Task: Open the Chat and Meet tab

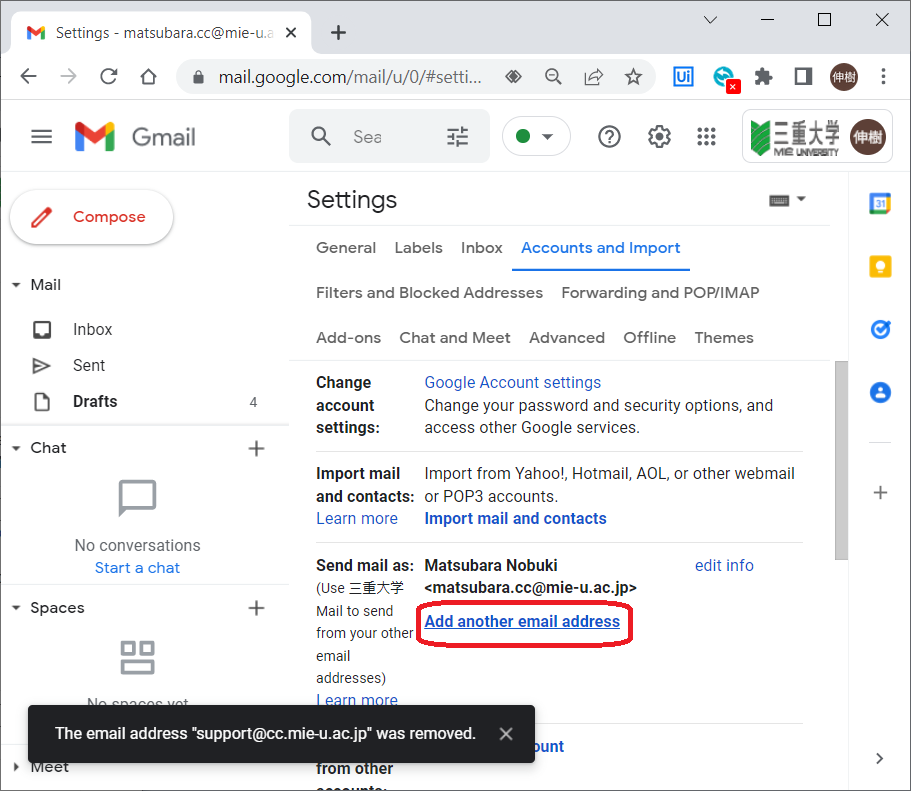Action: pos(454,338)
